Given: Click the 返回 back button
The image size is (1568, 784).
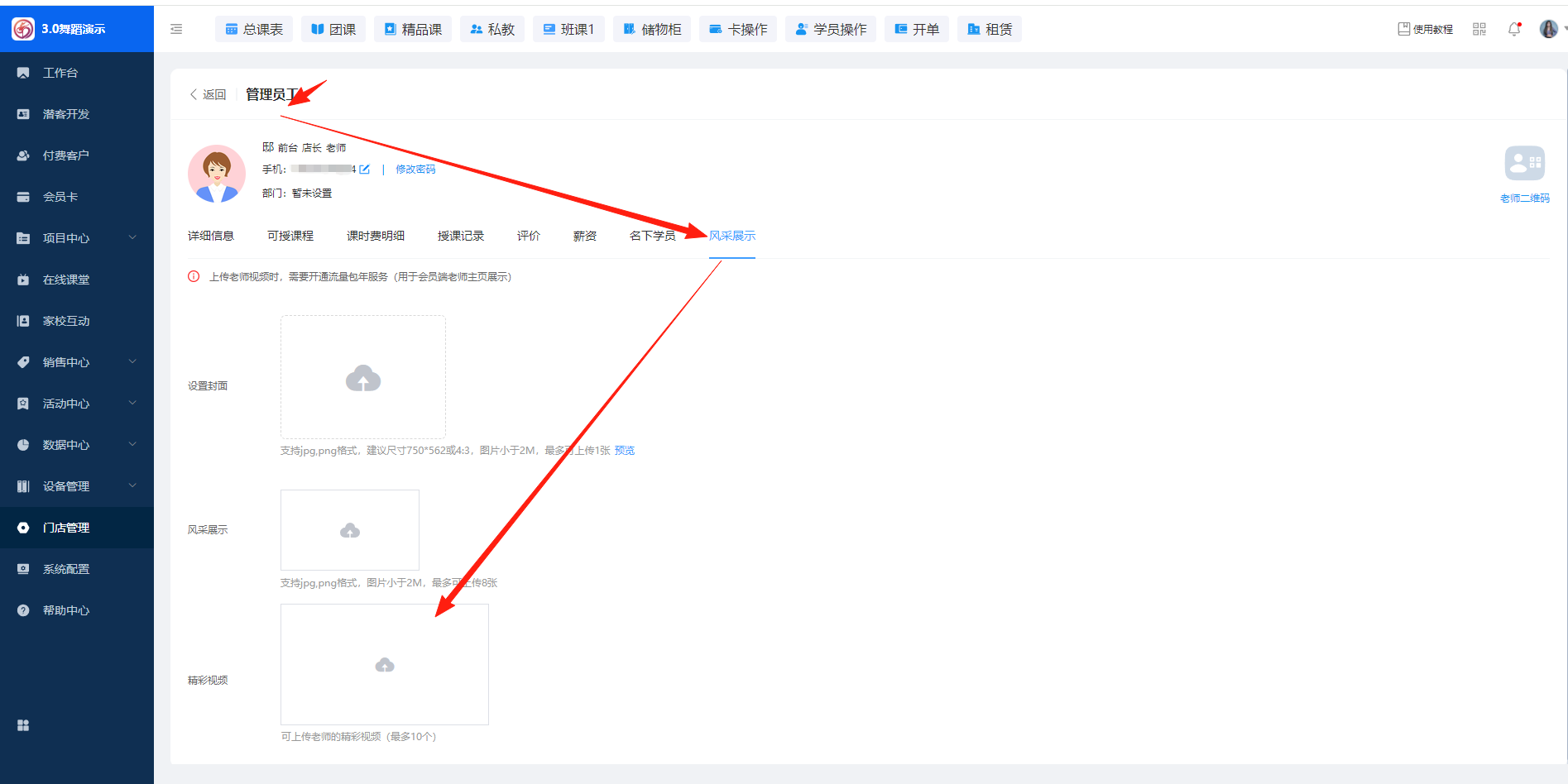Looking at the screenshot, I should [209, 94].
